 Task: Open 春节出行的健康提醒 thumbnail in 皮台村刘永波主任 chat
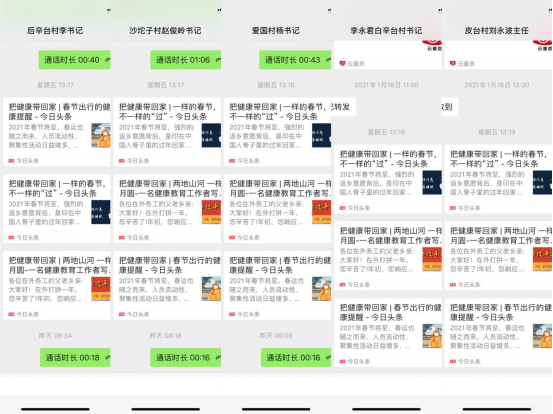click(x=542, y=336)
